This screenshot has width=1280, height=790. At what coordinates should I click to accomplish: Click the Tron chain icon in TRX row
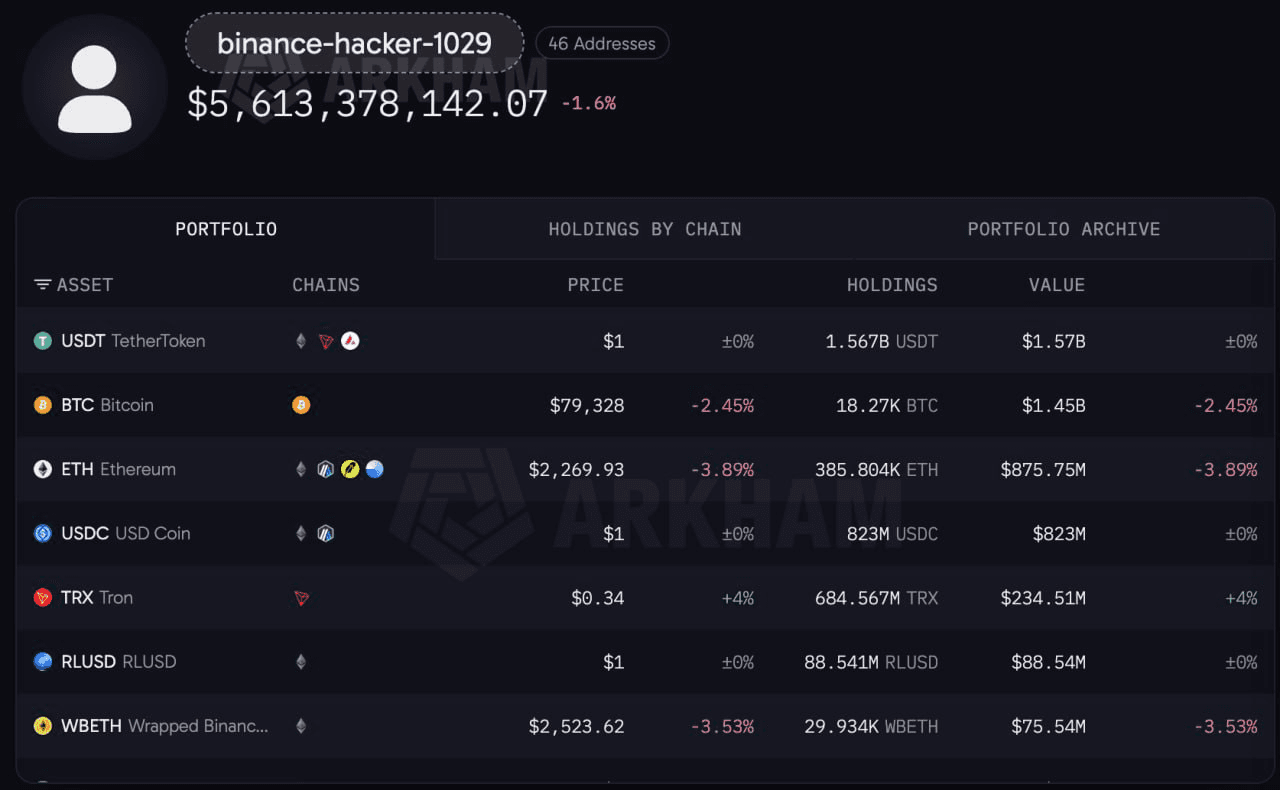pyautogui.click(x=301, y=598)
